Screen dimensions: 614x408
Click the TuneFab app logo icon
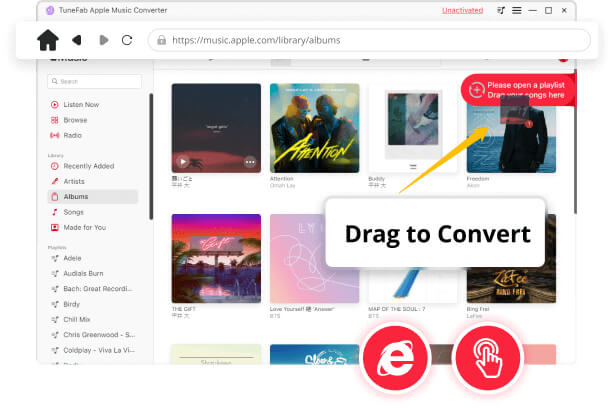50,11
